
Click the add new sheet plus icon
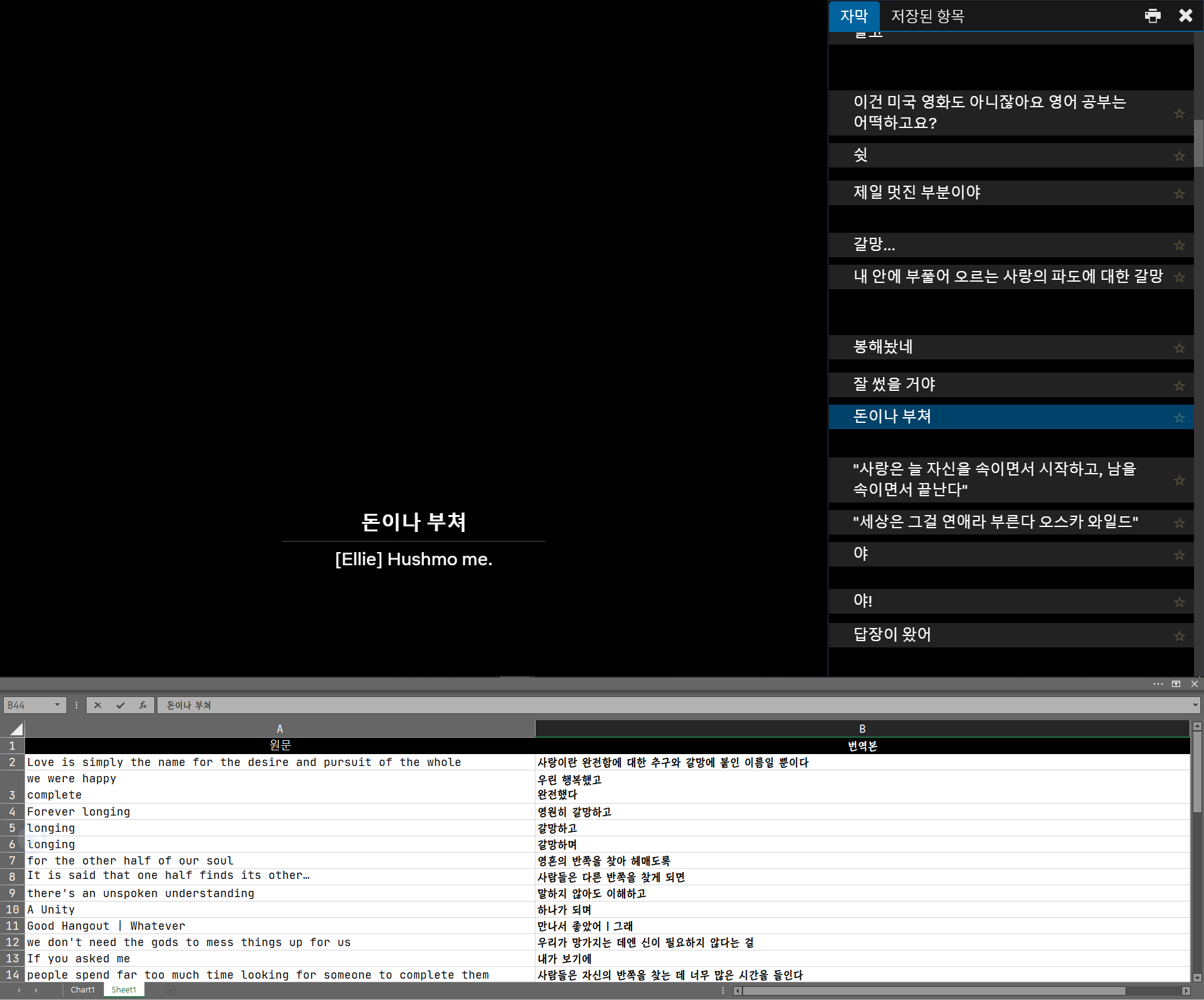[171, 990]
